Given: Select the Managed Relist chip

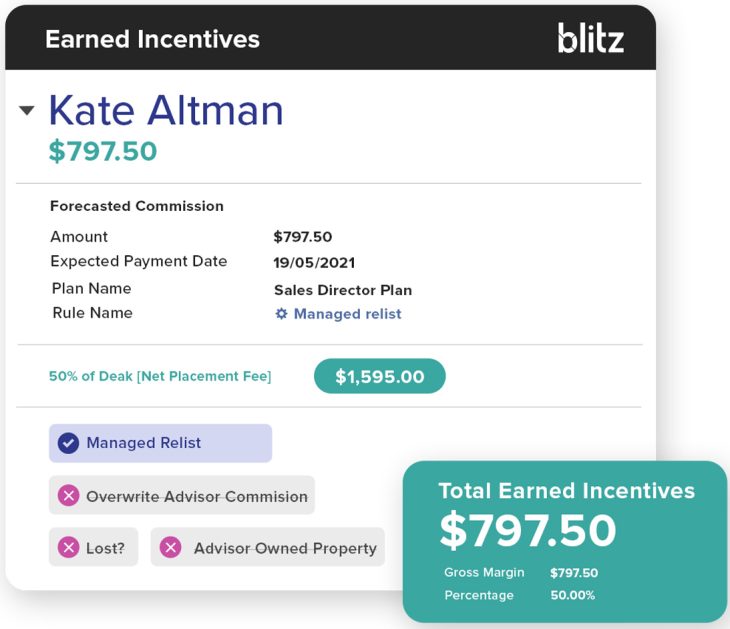Looking at the screenshot, I should coord(160,443).
